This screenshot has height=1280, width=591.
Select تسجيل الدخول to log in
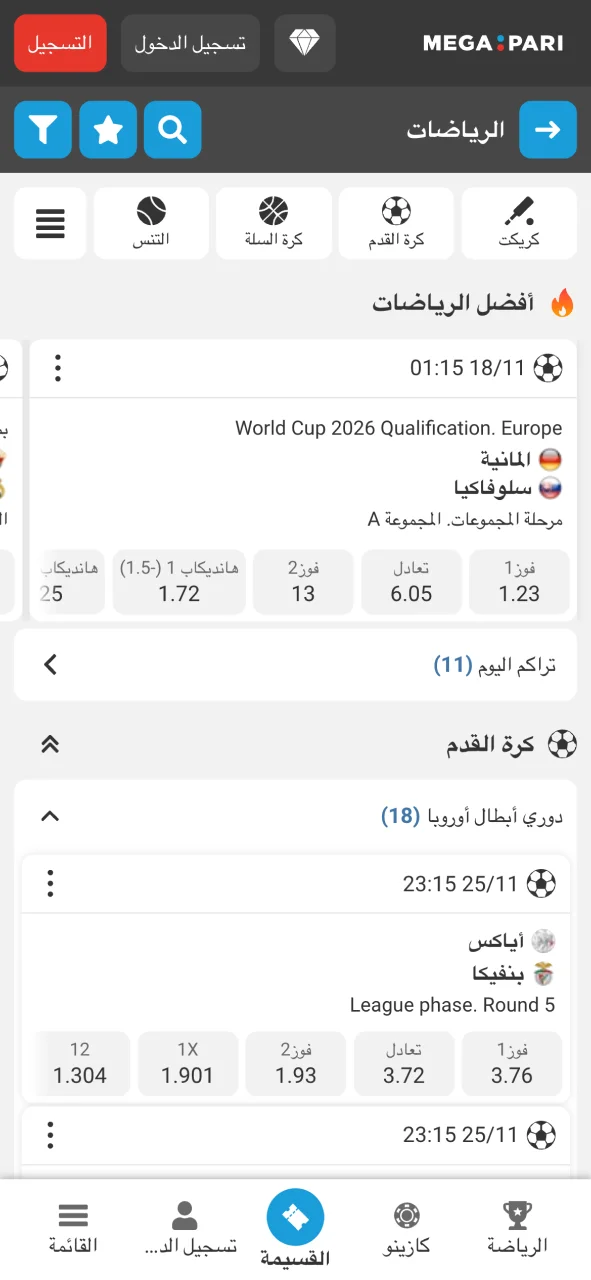190,43
